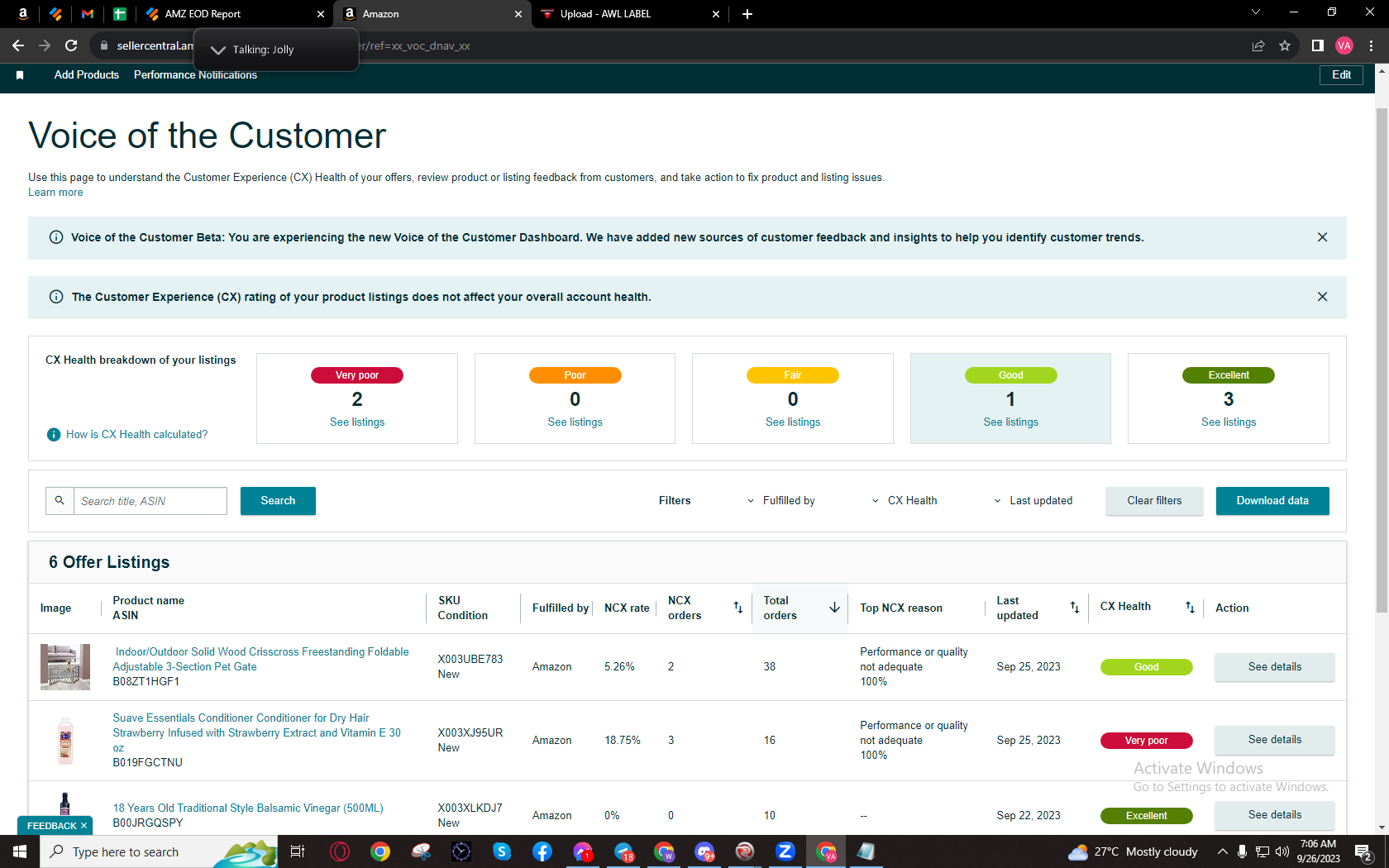
Task: Click the info icon in the CX rating banner
Action: [56, 297]
